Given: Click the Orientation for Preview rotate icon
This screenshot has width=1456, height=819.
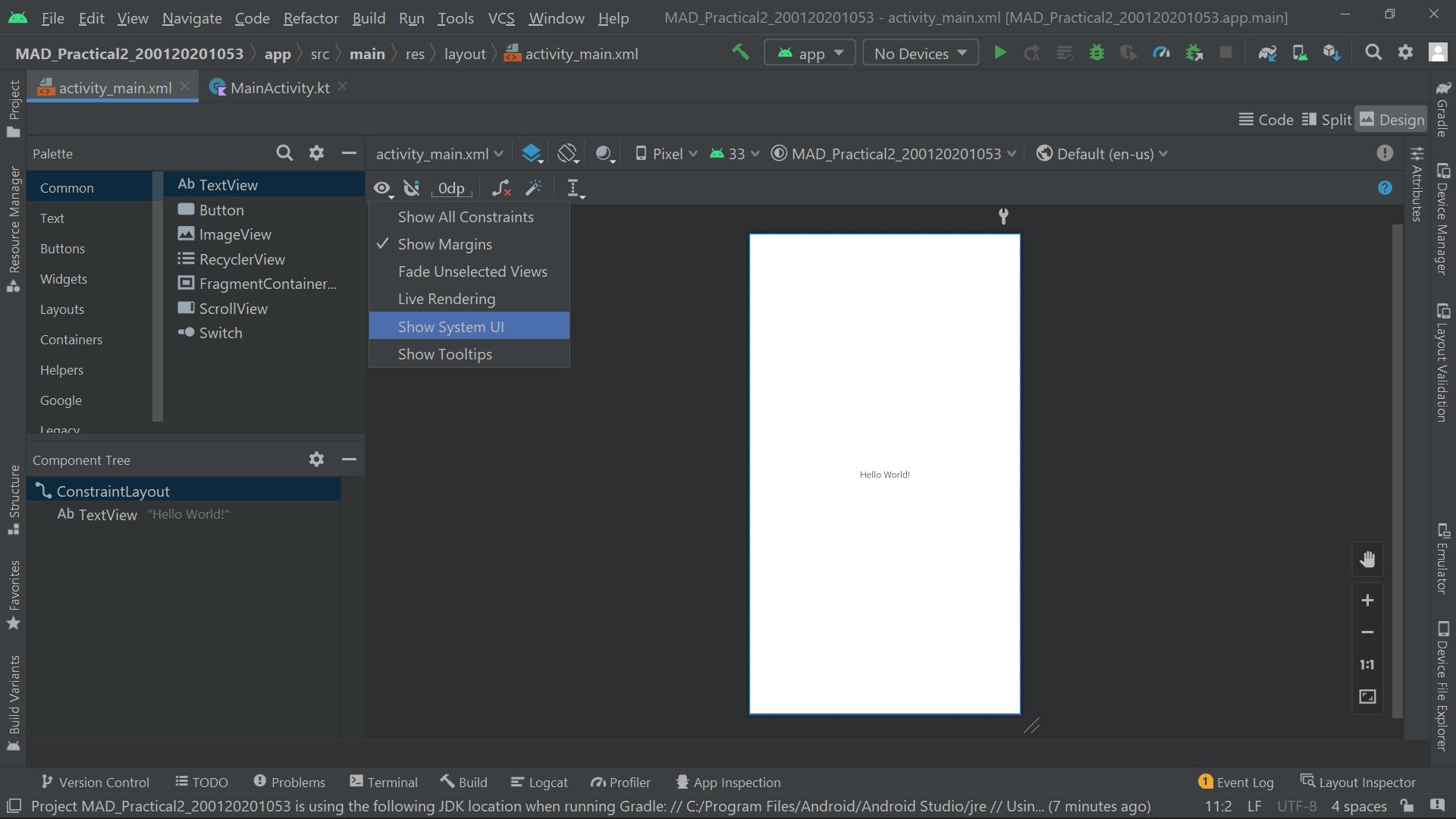Looking at the screenshot, I should click(x=568, y=154).
